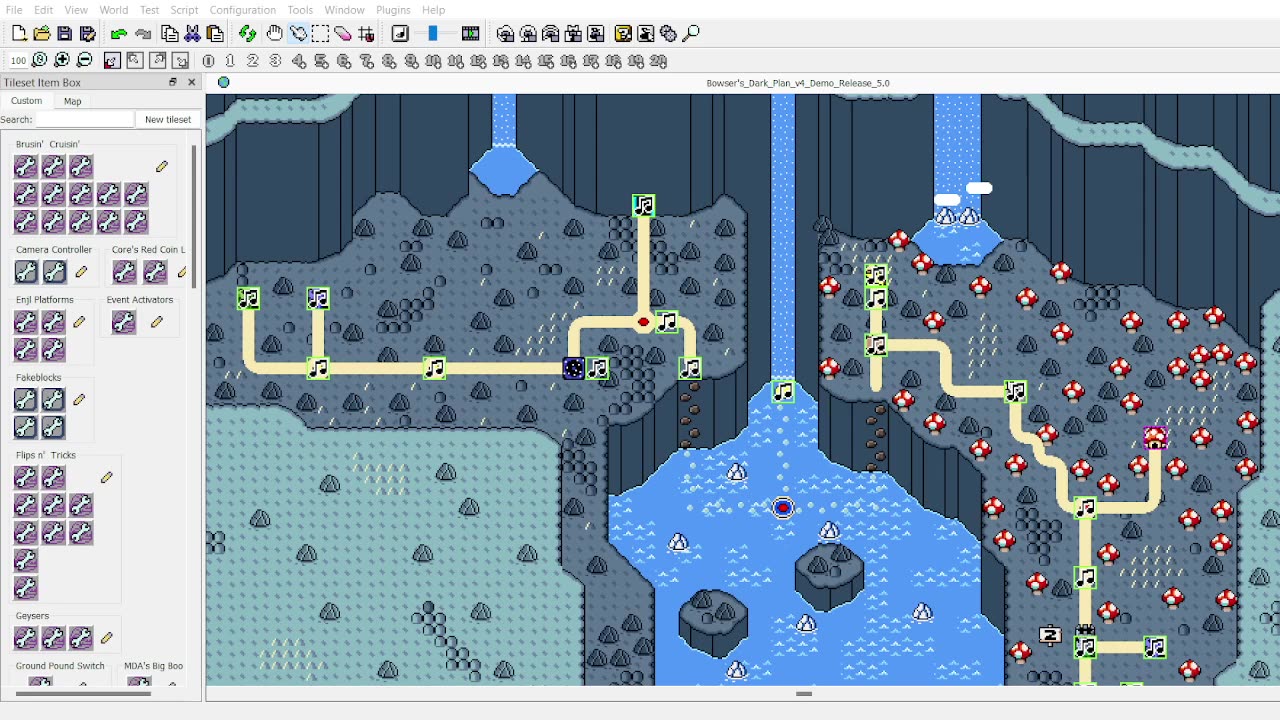Click the gears settings icon in the toolbar

point(668,34)
